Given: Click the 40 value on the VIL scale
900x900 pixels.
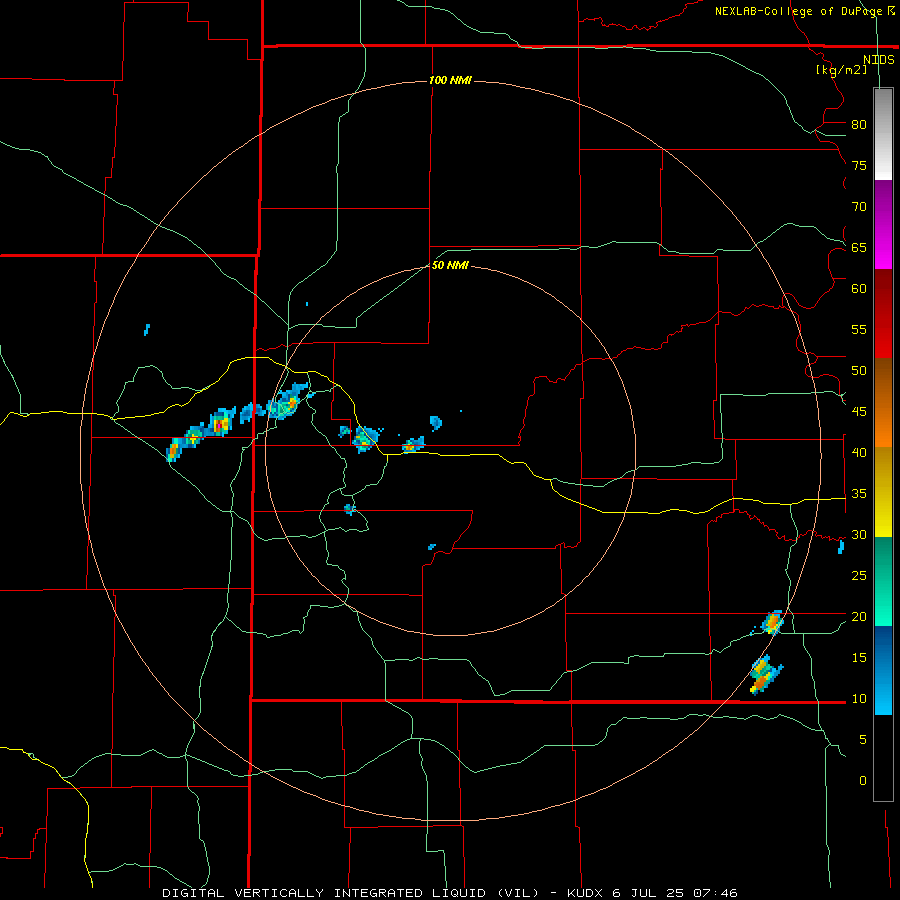Looking at the screenshot, I should point(859,453).
